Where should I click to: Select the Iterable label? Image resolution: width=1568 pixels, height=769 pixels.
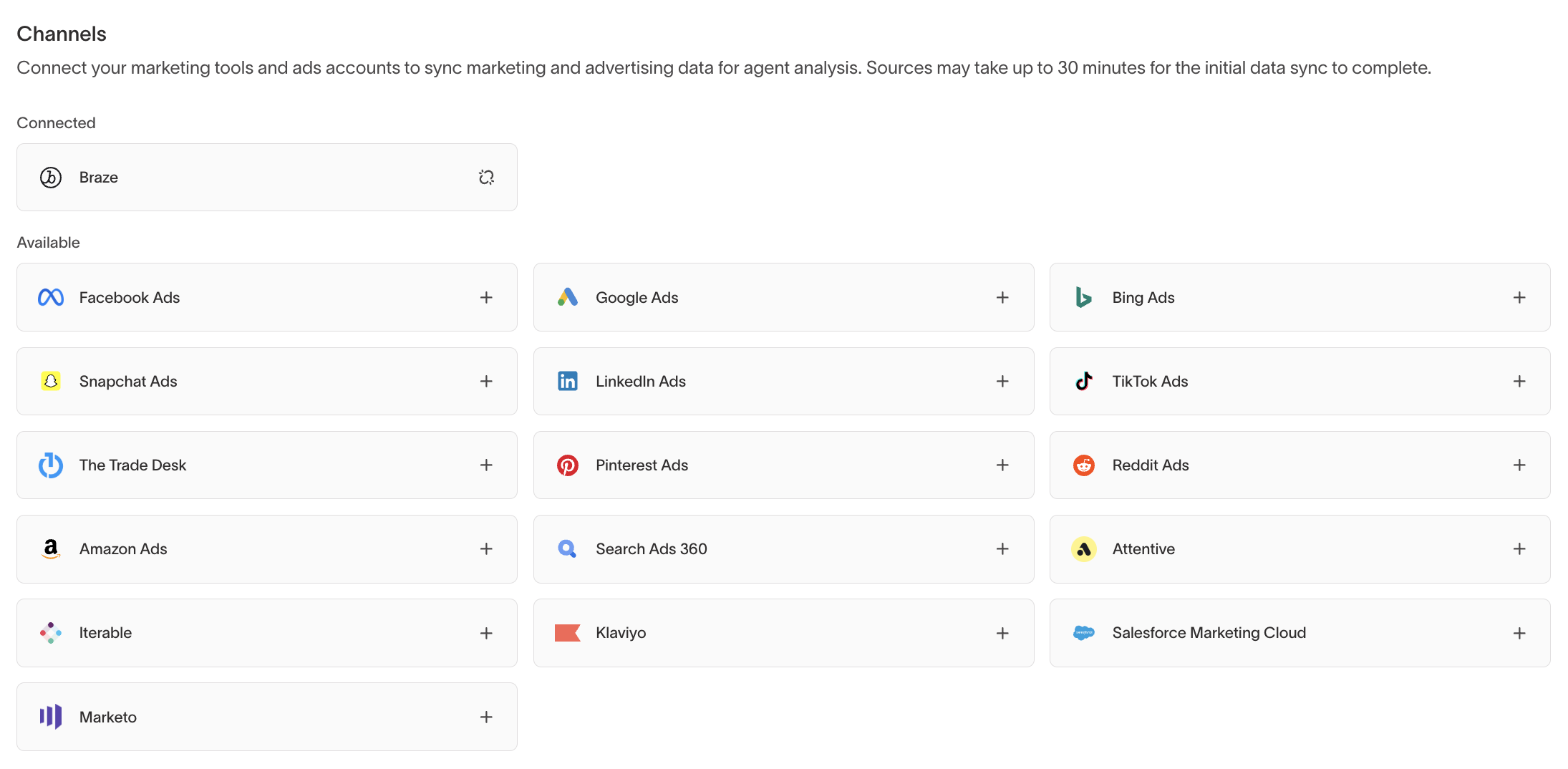click(105, 633)
